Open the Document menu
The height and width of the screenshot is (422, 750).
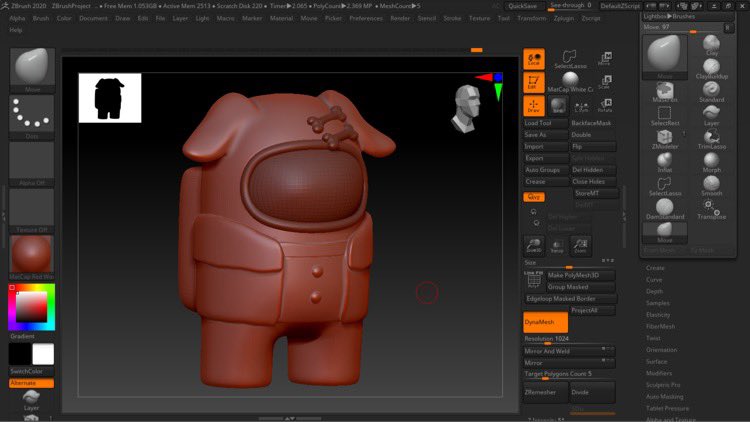pyautogui.click(x=93, y=18)
